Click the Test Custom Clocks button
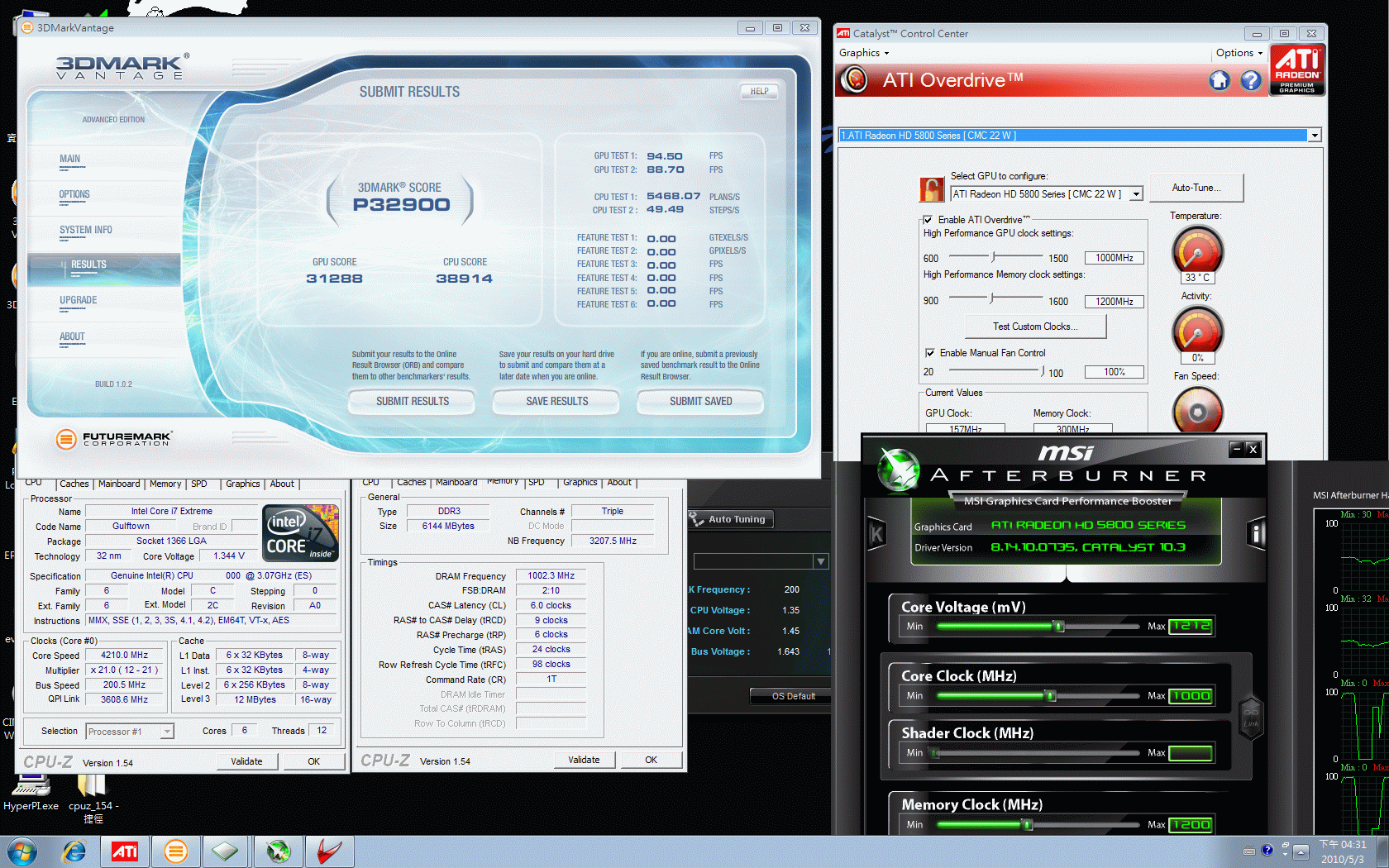 1035,327
